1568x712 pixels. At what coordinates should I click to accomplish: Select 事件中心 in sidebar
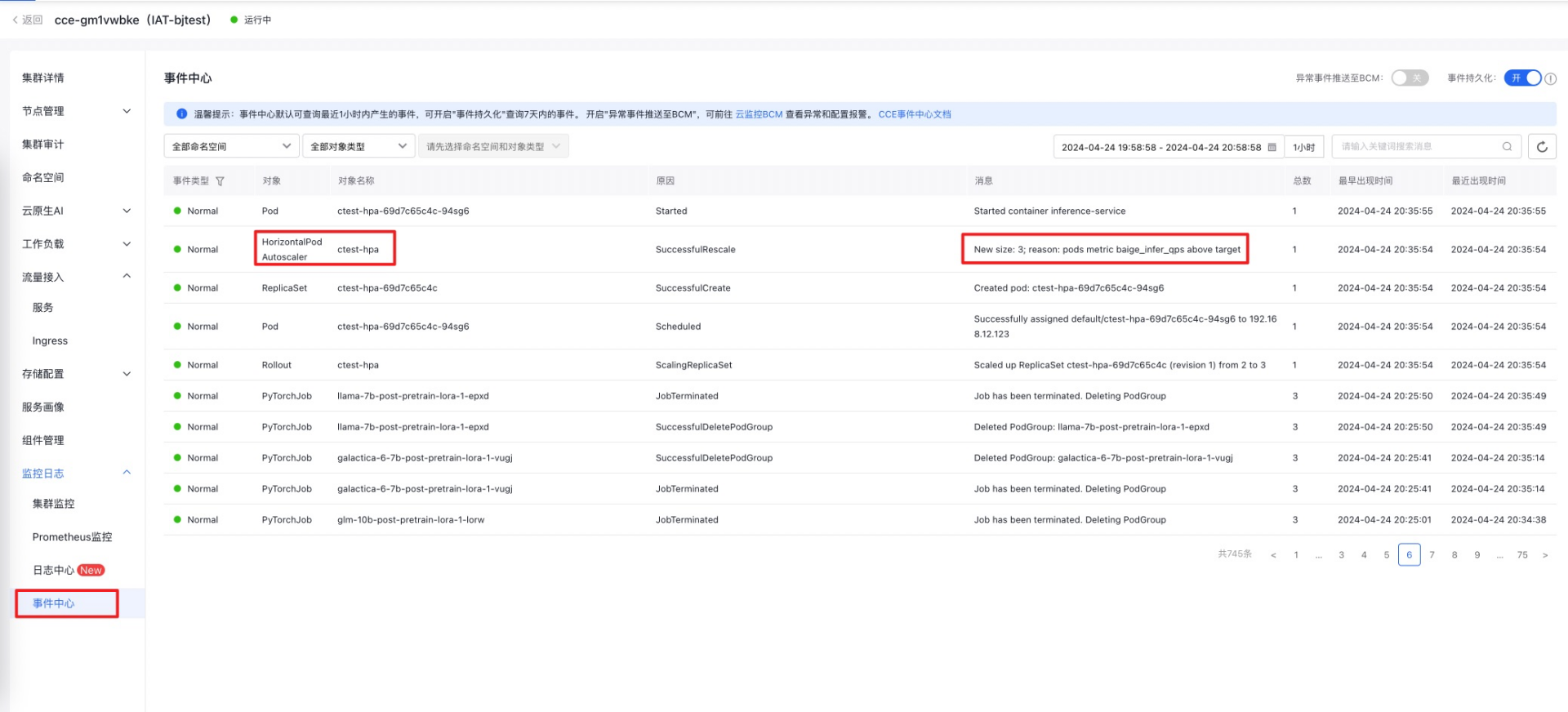pyautogui.click(x=54, y=603)
